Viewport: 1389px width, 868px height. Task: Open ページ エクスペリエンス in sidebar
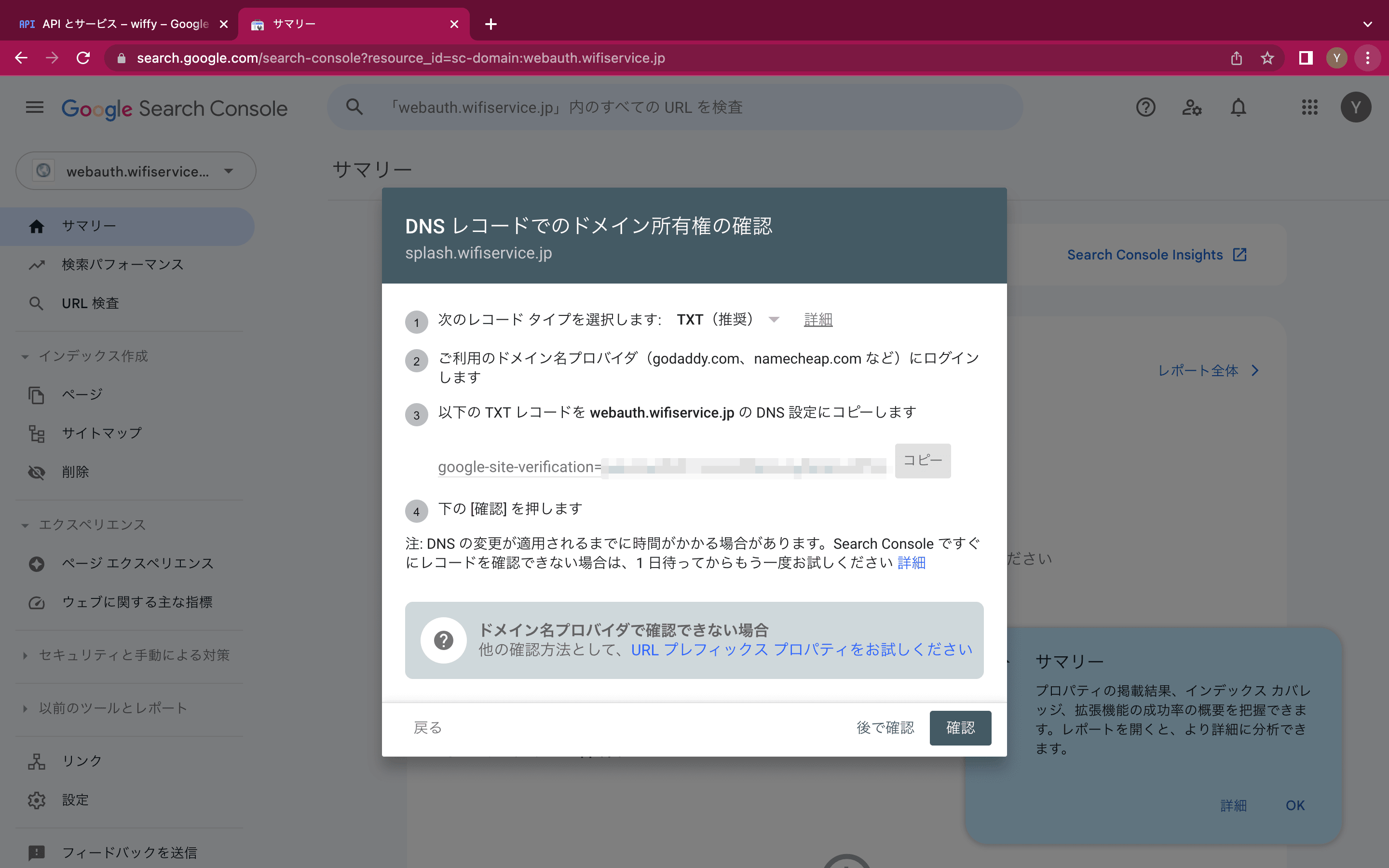(127, 563)
